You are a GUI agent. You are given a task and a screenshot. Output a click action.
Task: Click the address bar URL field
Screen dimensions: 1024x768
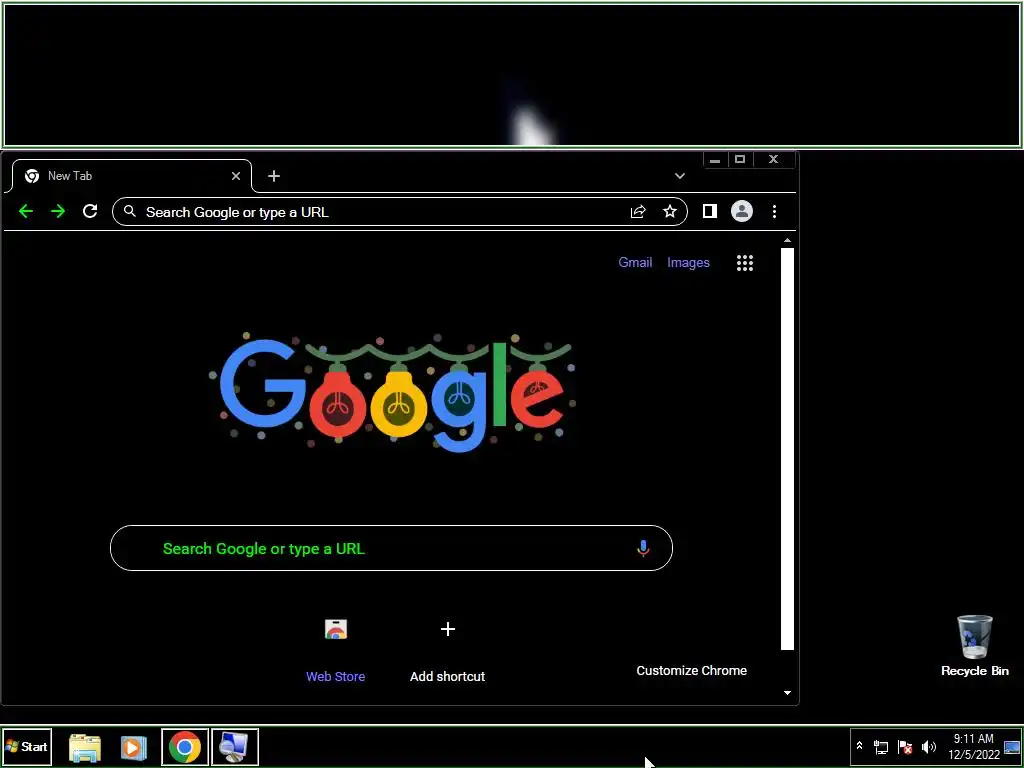point(400,212)
